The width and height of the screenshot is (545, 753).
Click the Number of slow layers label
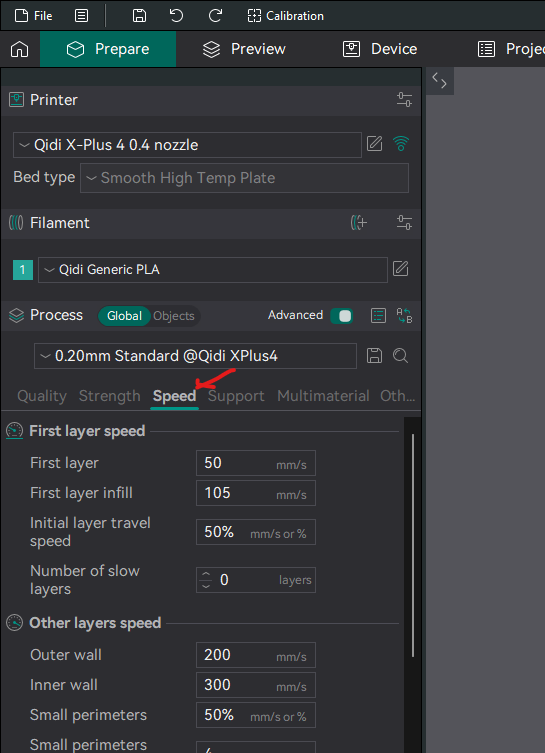click(85, 580)
